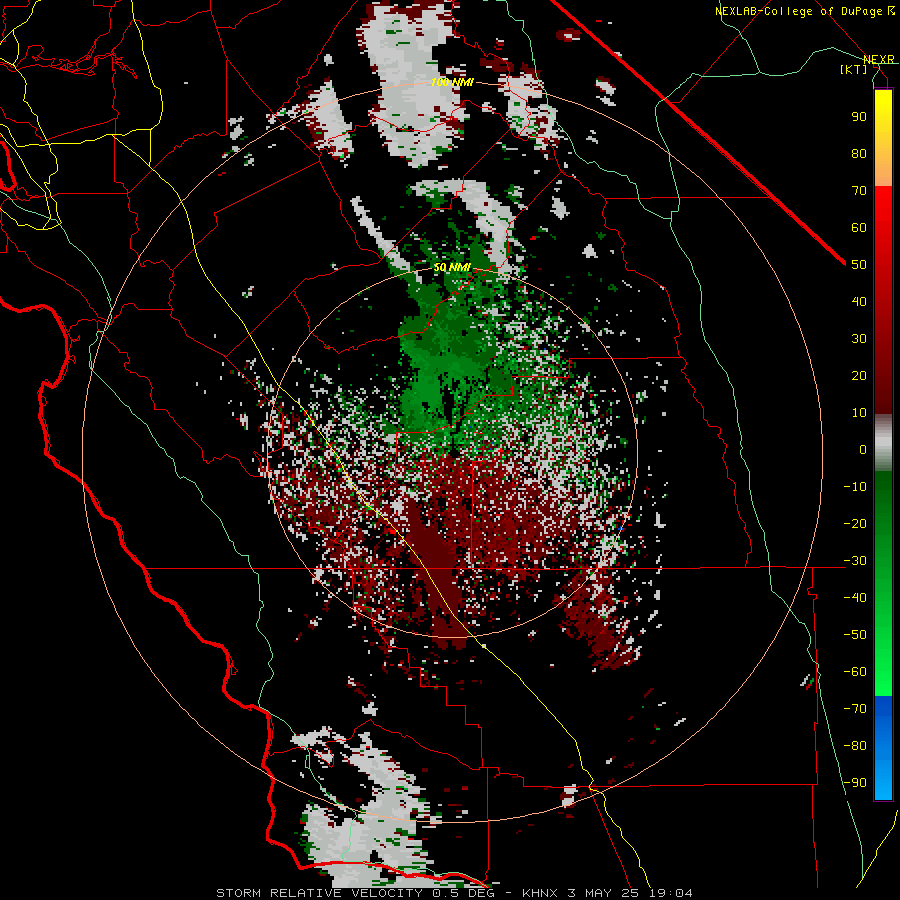The image size is (900, 900).
Task: Click the 50 NMI range ring label
Action: 452,267
